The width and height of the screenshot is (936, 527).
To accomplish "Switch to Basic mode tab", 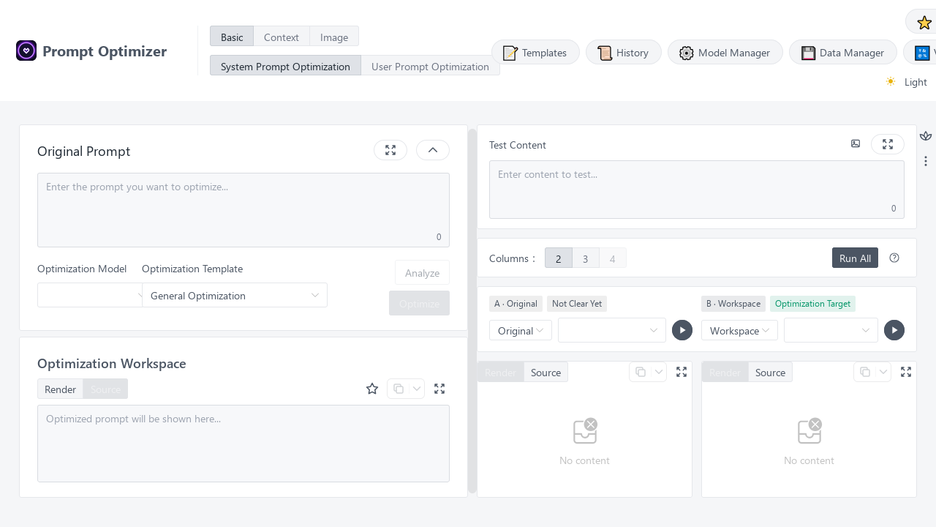I will tap(232, 36).
